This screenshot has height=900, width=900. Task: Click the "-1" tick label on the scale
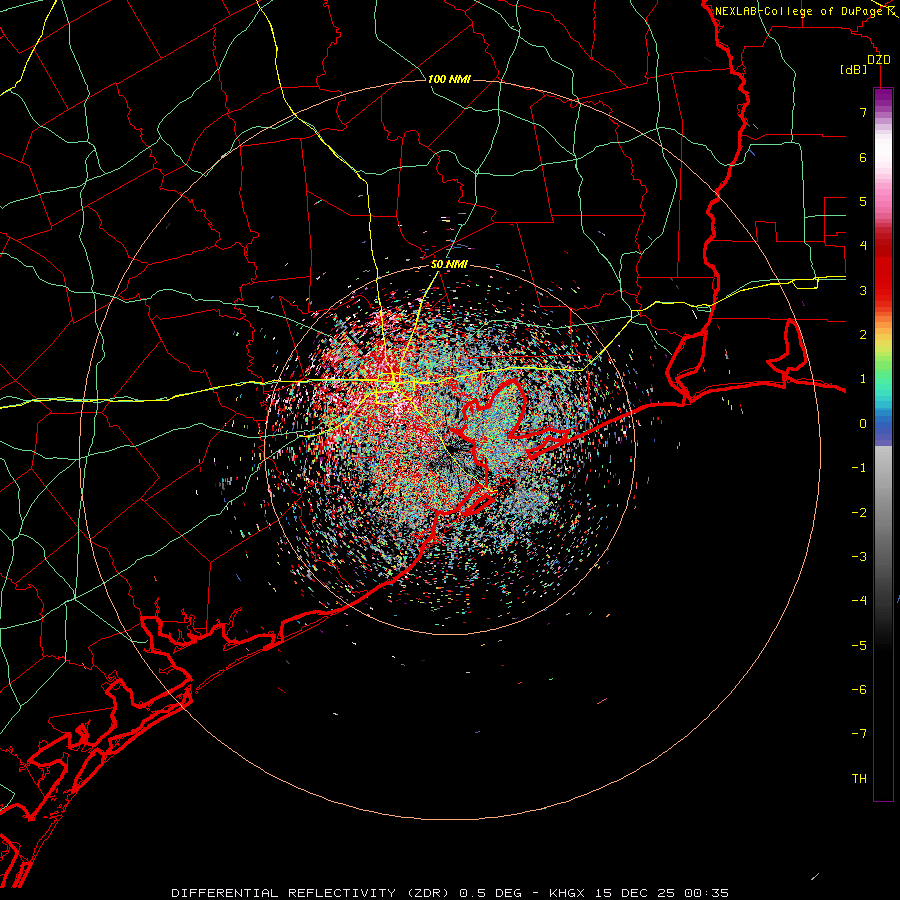pos(859,468)
